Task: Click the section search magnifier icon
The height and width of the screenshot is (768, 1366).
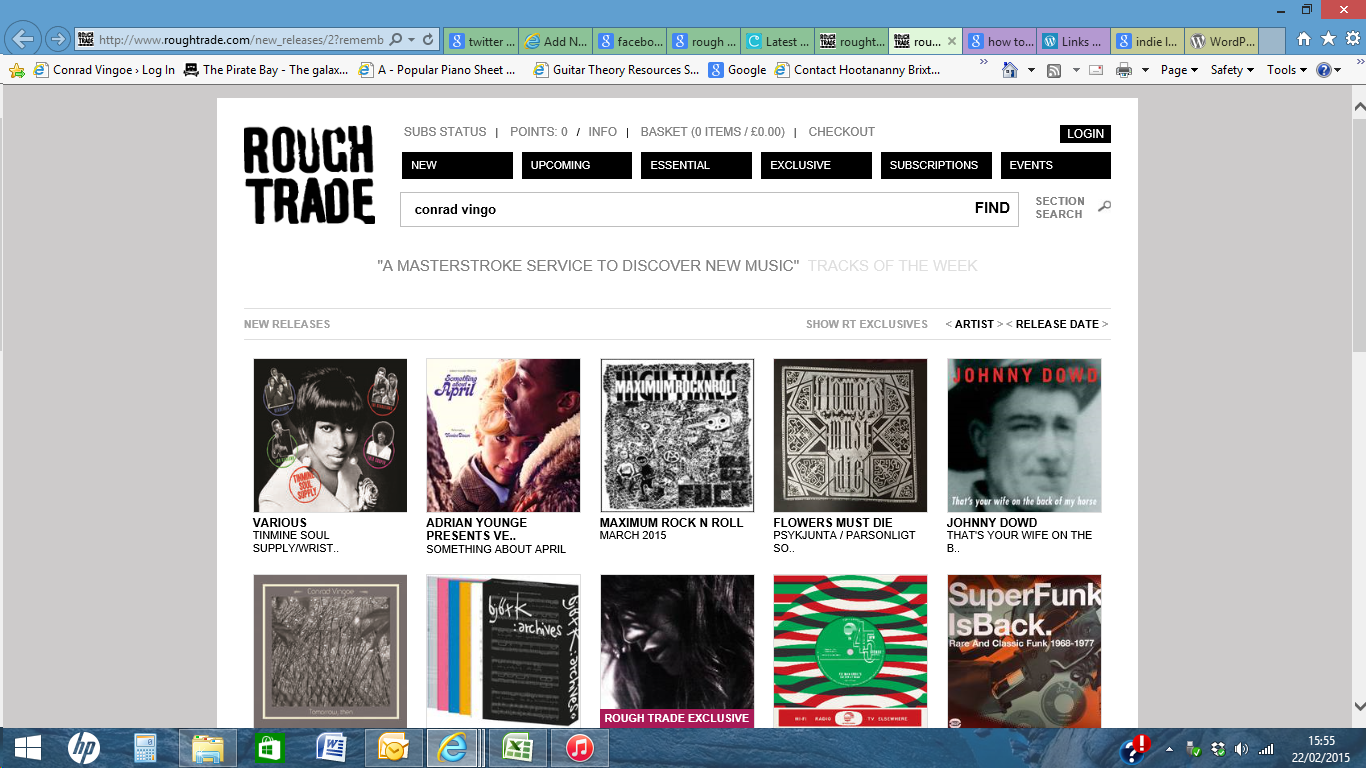Action: tap(1104, 207)
